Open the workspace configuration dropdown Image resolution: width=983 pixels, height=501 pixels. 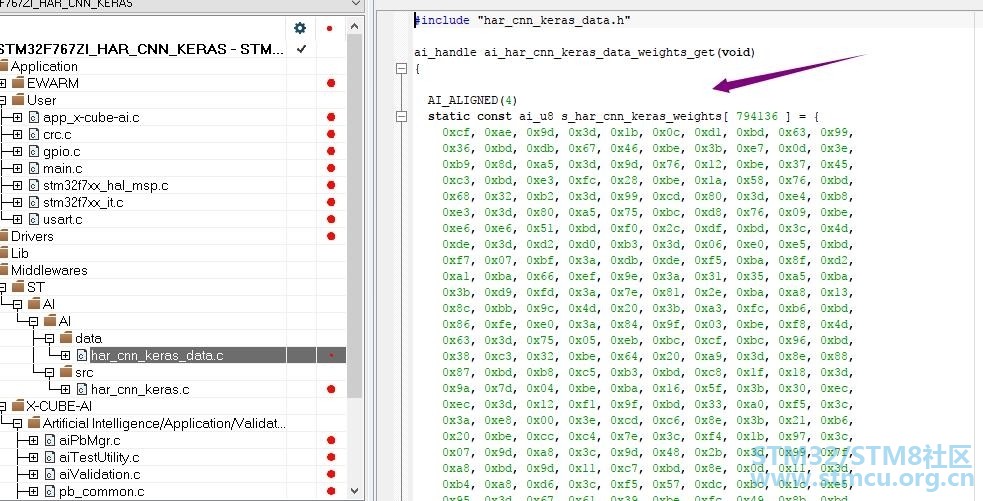click(x=356, y=4)
